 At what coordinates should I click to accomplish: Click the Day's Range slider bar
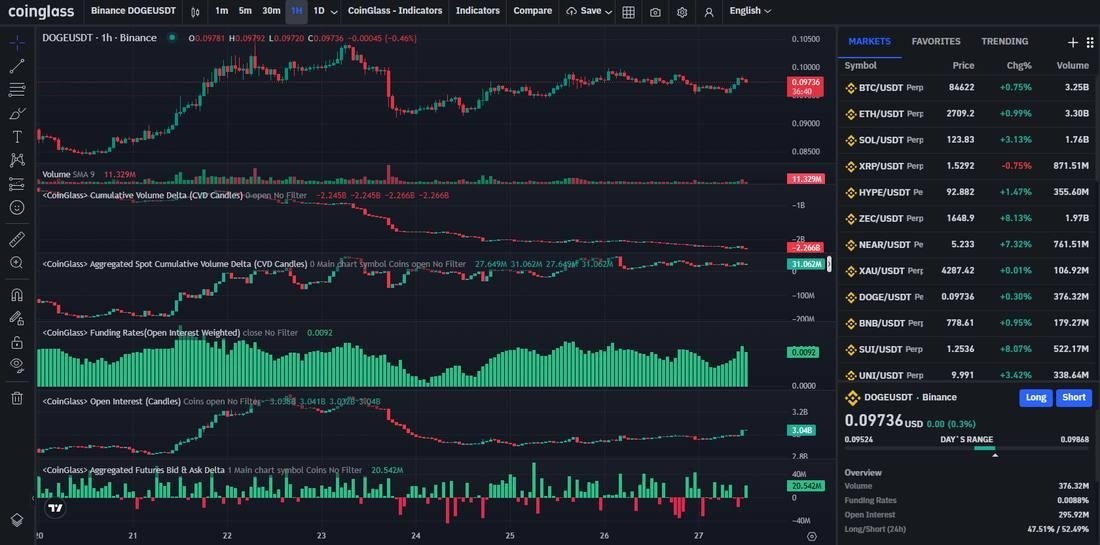[x=967, y=448]
